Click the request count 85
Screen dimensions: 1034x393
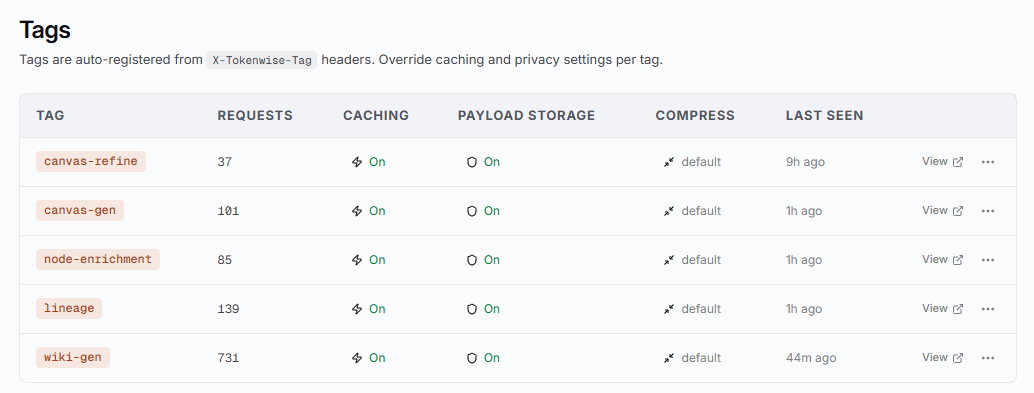click(225, 260)
